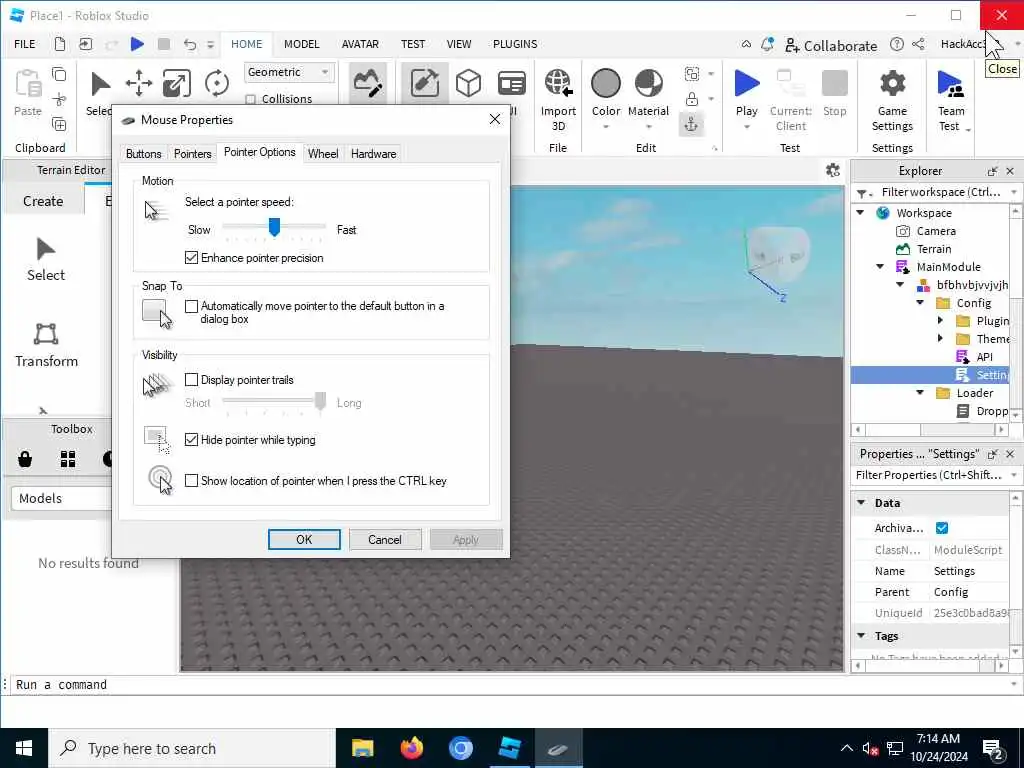The image size is (1024, 768).
Task: Click the share icon in title ribbon
Action: pos(918,44)
